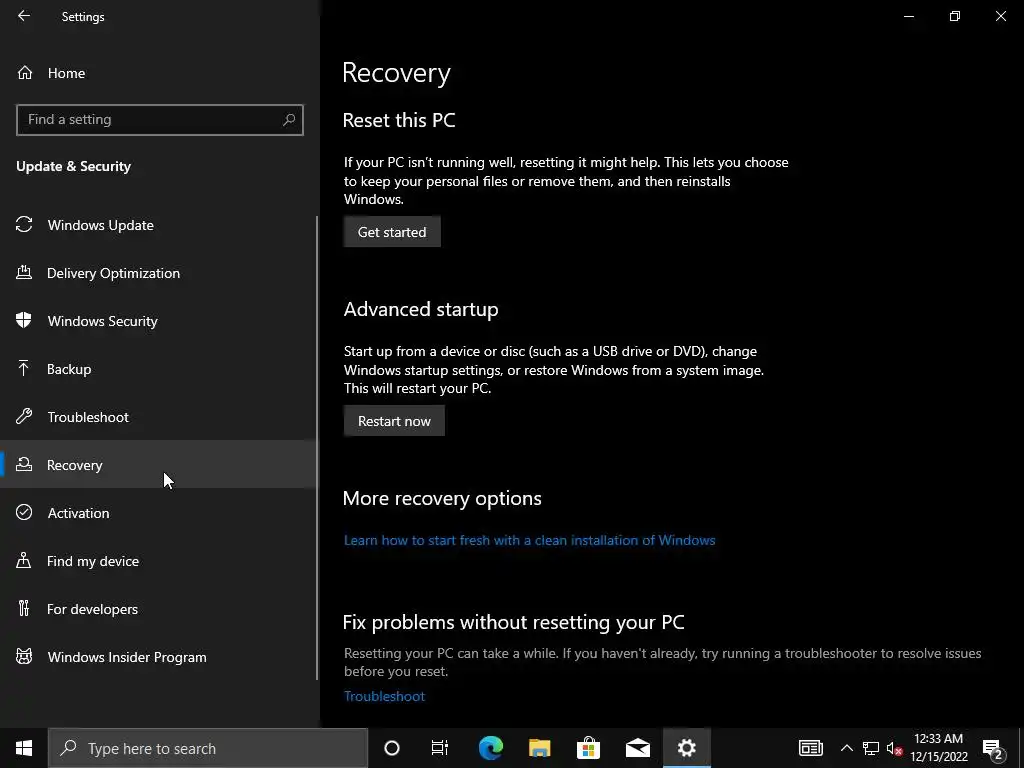
Task: Open the clean installation of Windows link
Action: [530, 540]
